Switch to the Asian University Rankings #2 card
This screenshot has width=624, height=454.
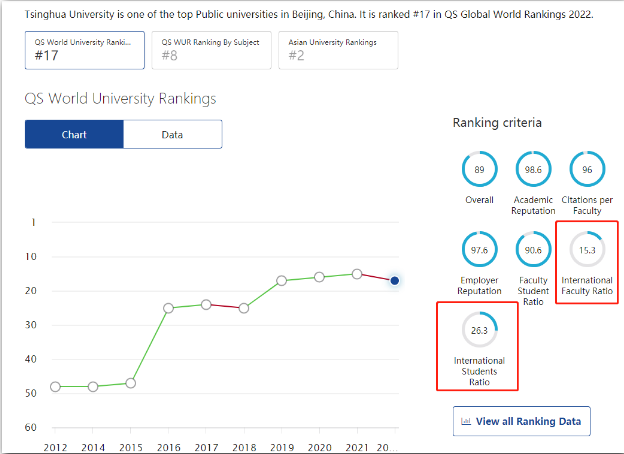point(338,50)
